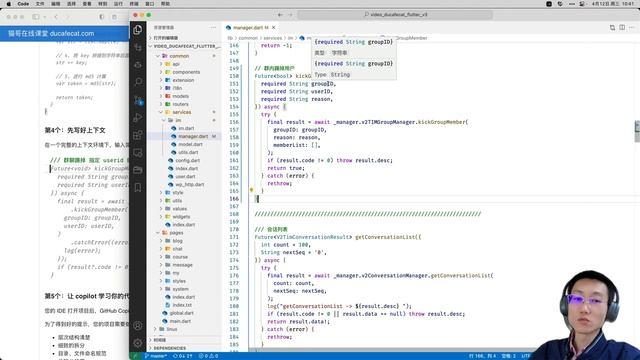Click line number 170 in gutter
The height and width of the screenshot is (360, 640).
tap(234, 229)
